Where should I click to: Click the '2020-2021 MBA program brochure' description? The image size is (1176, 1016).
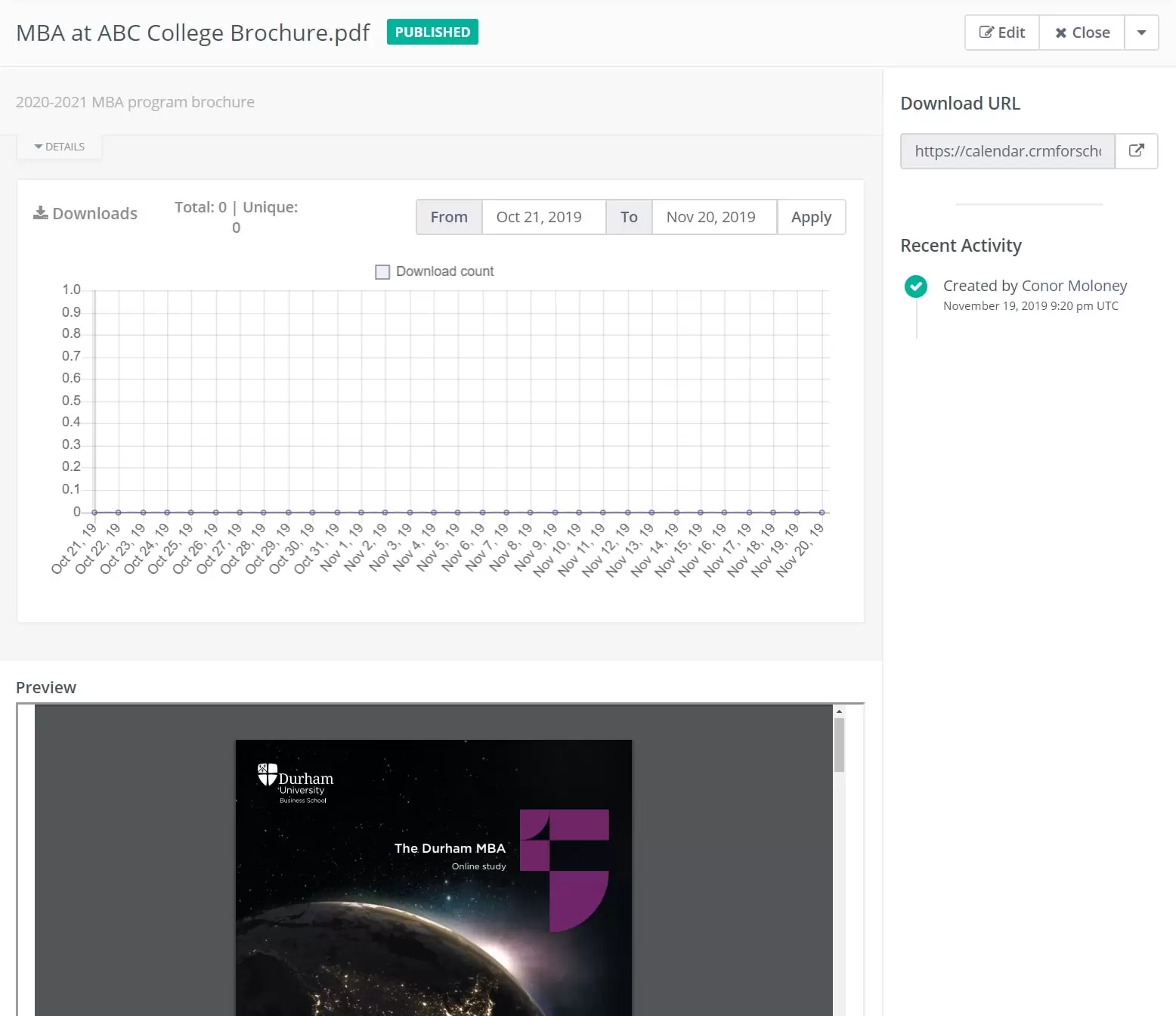(135, 102)
